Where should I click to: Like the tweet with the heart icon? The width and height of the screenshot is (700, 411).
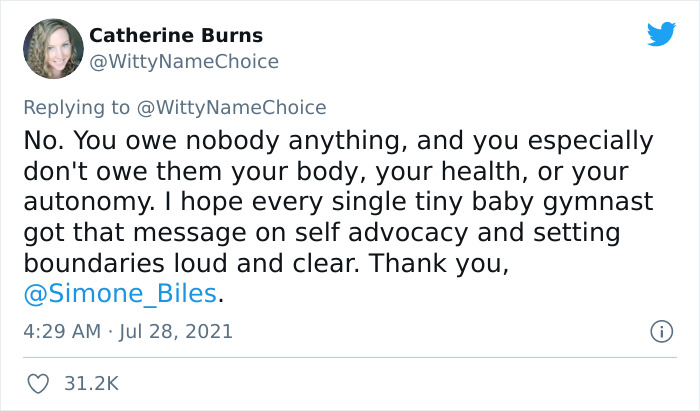[x=40, y=383]
